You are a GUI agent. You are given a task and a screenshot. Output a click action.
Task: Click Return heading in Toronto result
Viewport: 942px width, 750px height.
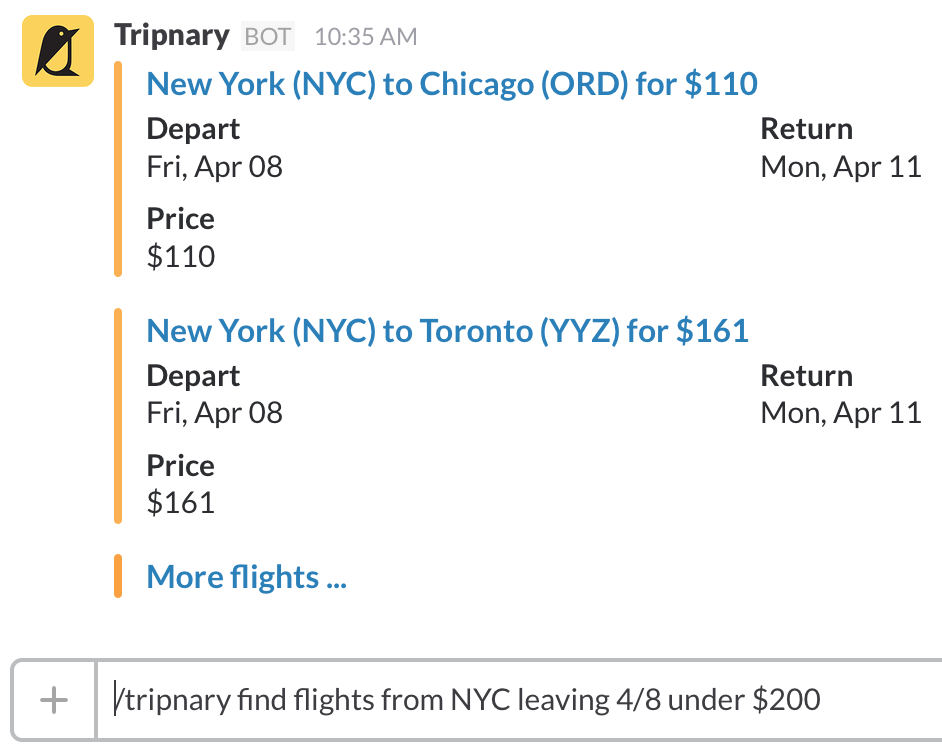pyautogui.click(x=806, y=376)
